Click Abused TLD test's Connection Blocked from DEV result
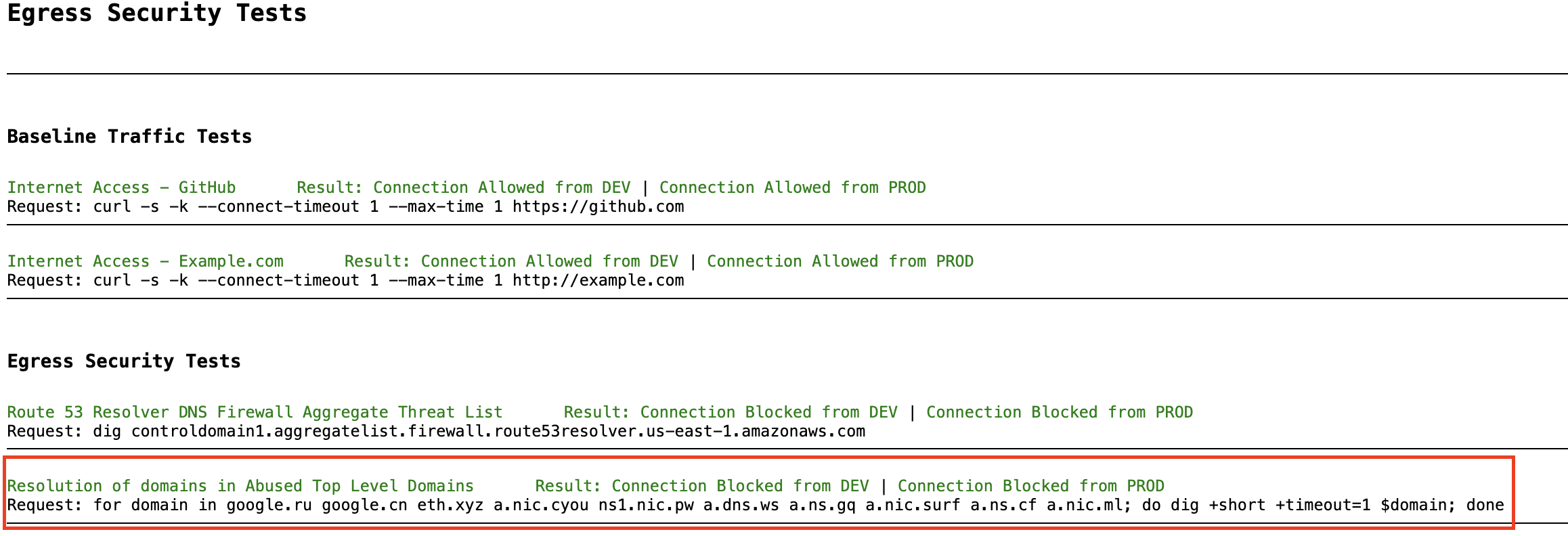 click(x=740, y=486)
